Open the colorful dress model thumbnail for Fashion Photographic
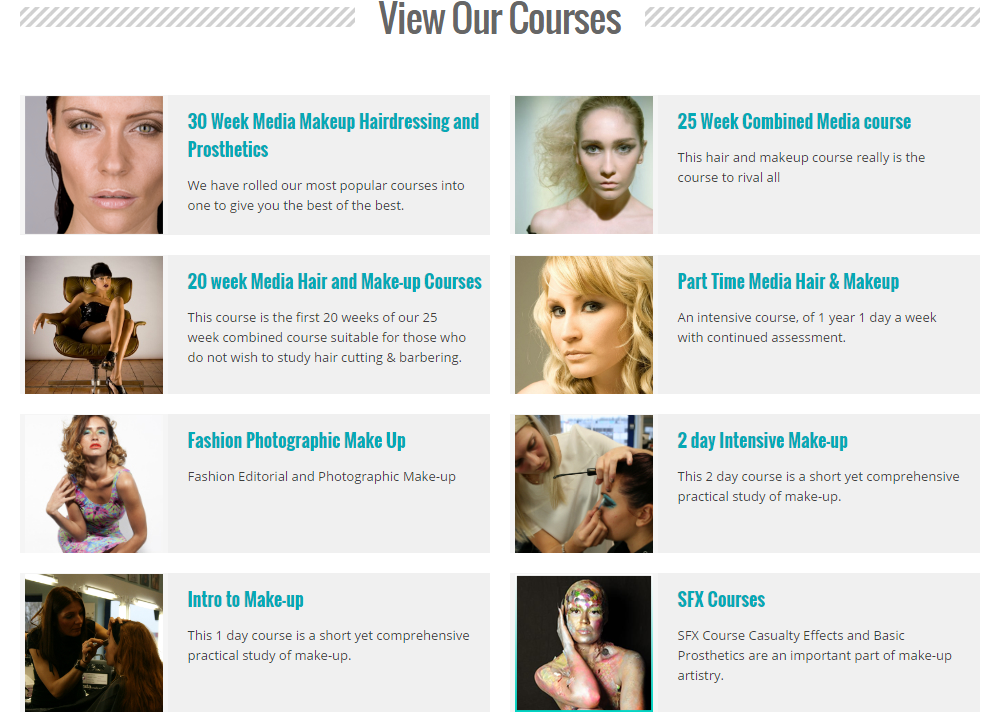This screenshot has width=985, height=718. tap(94, 484)
